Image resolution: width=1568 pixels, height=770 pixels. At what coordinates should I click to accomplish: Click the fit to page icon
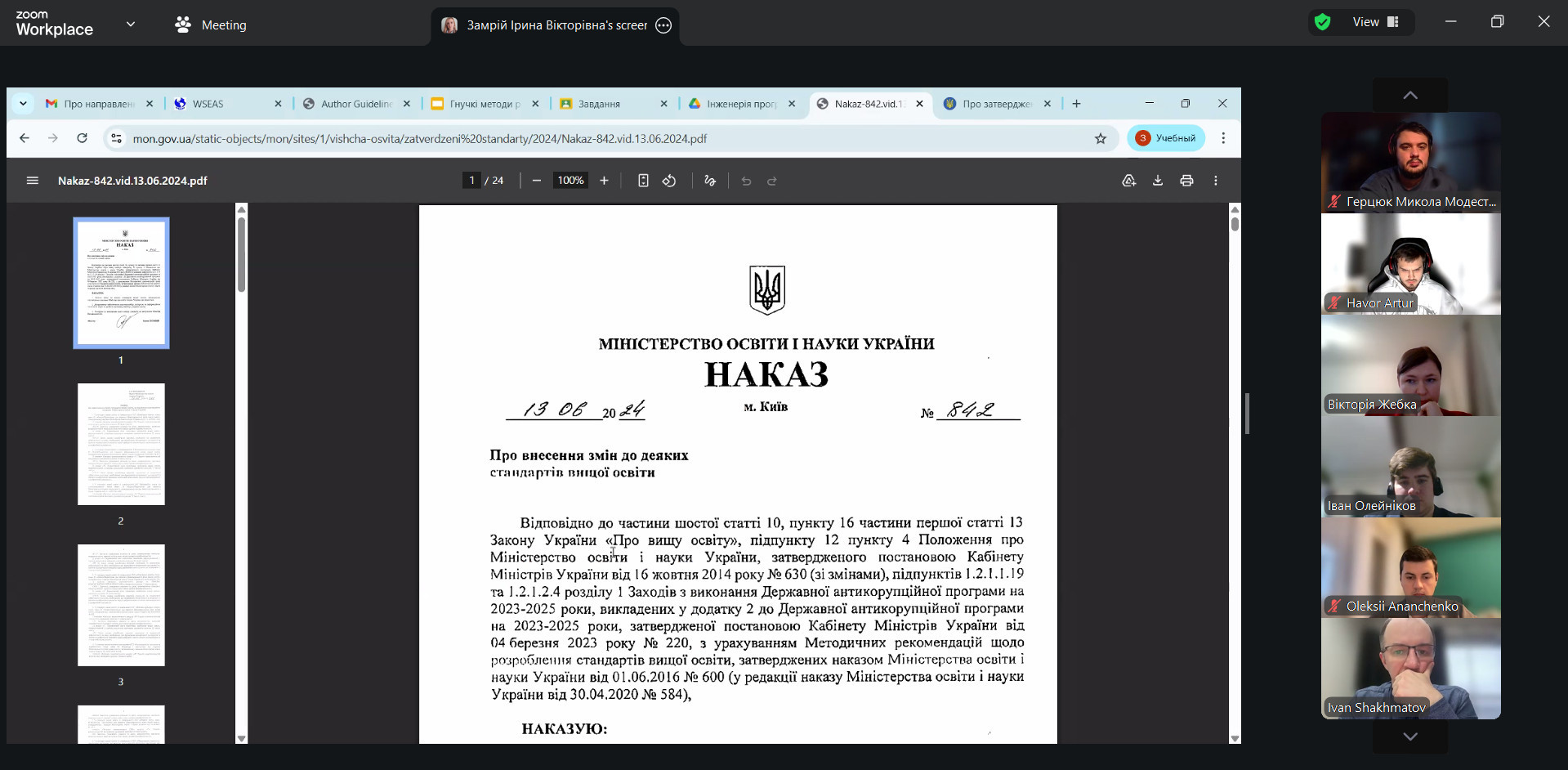pyautogui.click(x=643, y=181)
